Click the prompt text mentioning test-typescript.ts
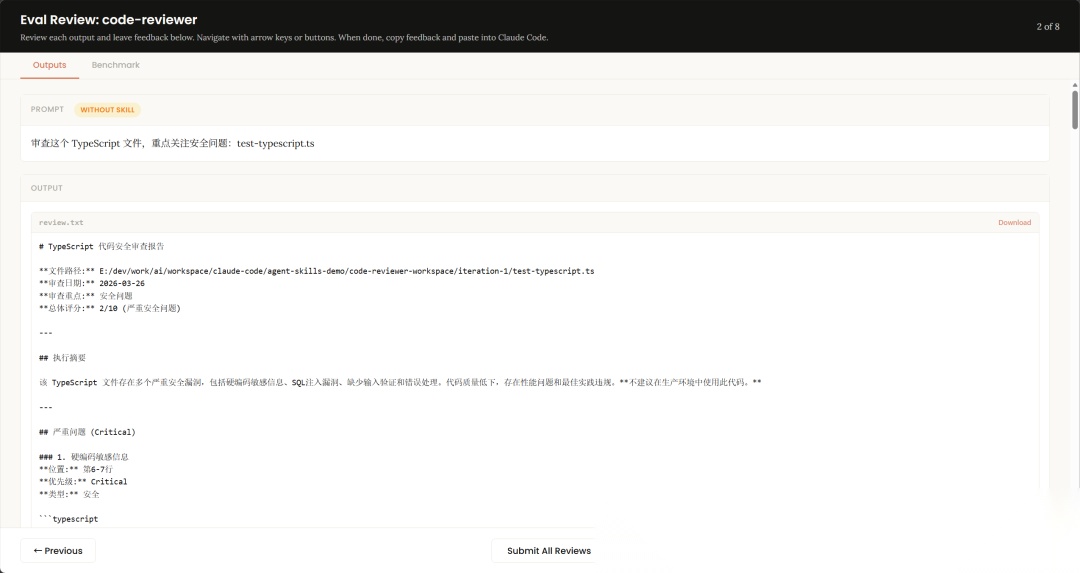The image size is (1080, 573). point(173,143)
